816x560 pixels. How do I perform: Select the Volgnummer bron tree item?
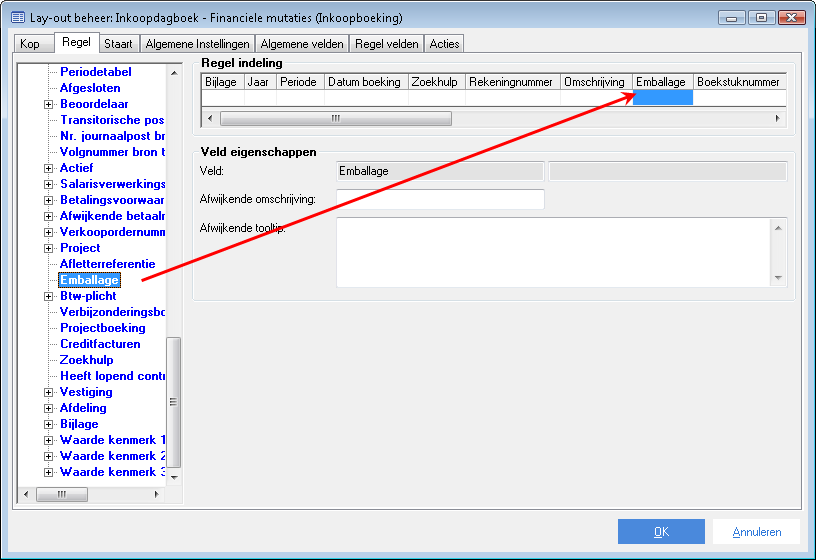(x=112, y=152)
